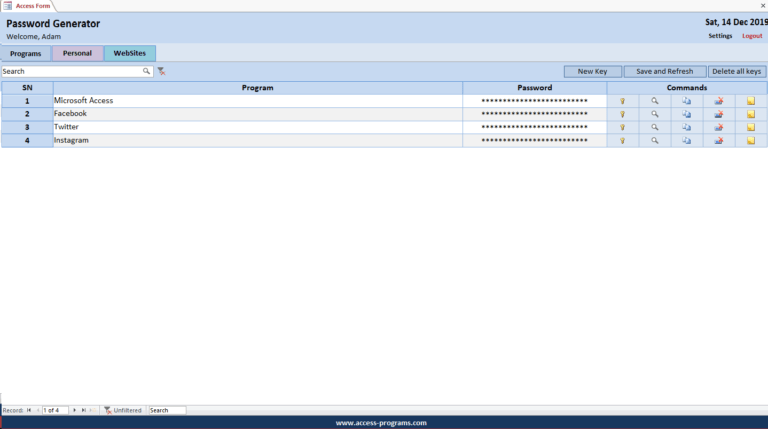Open the yellow note icon for Instagram

[751, 141]
